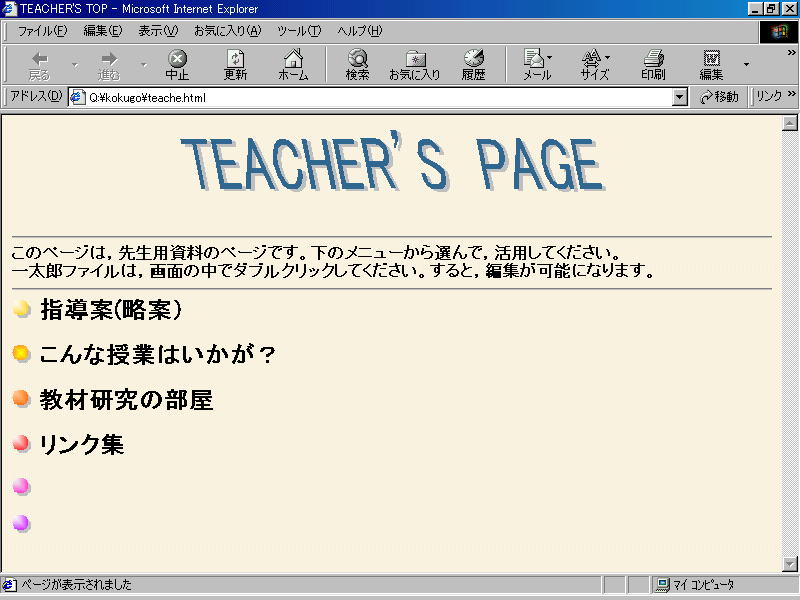The width and height of the screenshot is (800, 600).
Task: Click the Windows logo throbber icon
Action: coord(779,32)
